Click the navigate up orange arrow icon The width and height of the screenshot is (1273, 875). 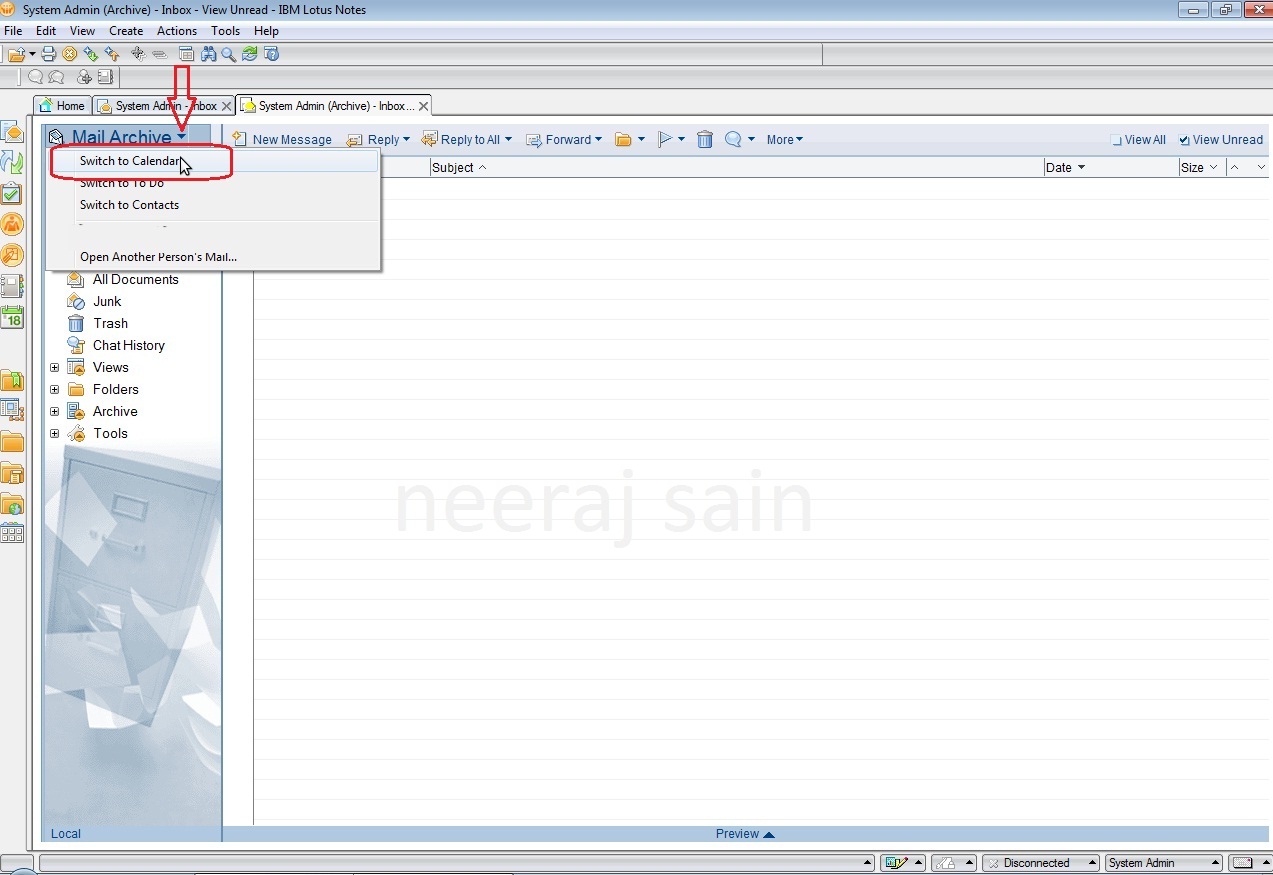[112, 54]
